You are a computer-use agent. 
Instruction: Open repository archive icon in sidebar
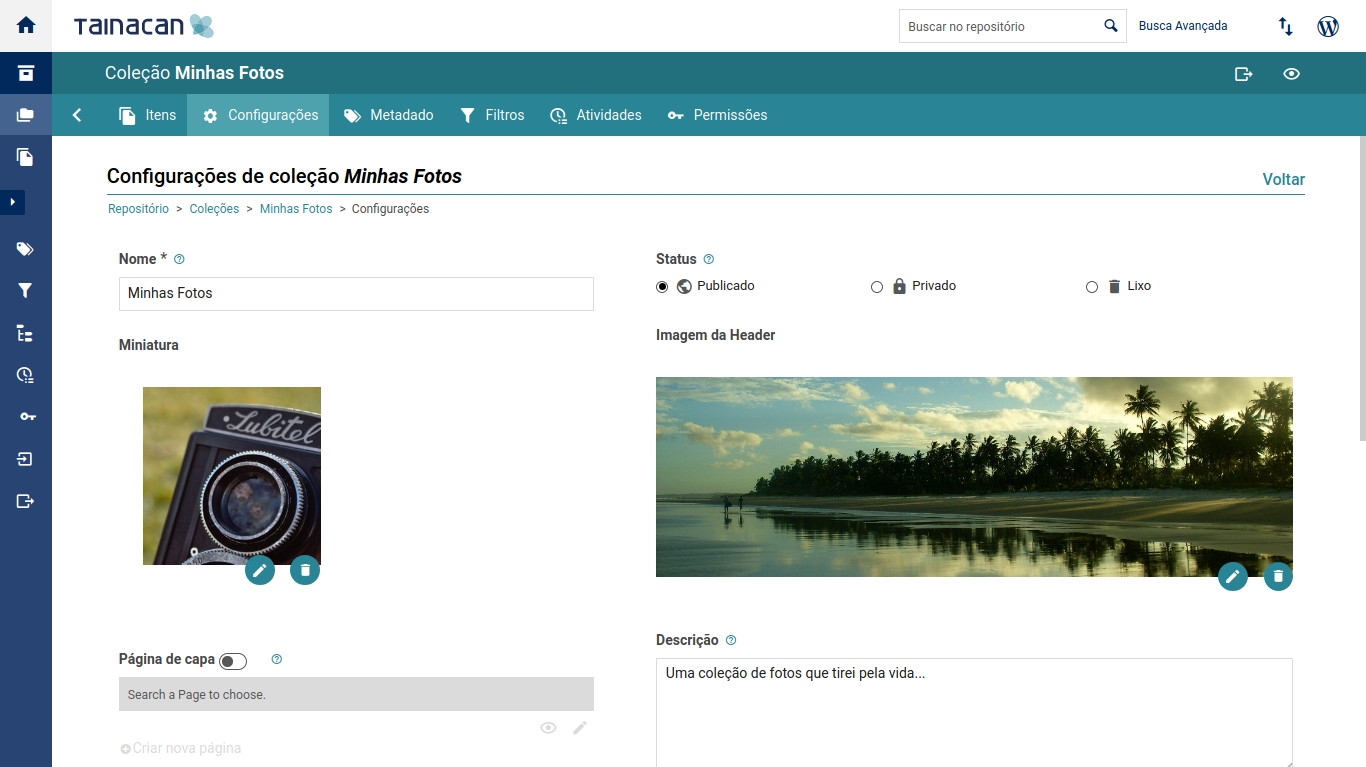click(x=26, y=73)
